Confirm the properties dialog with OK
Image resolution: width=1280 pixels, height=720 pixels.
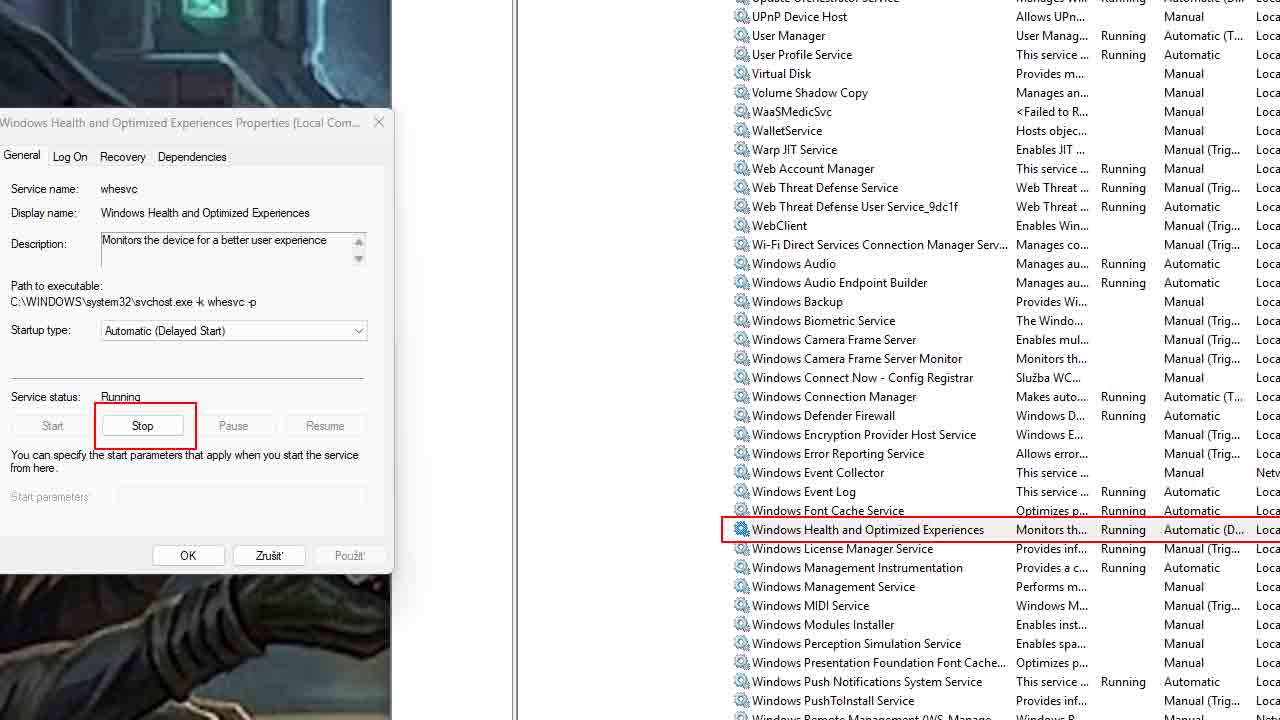click(188, 556)
